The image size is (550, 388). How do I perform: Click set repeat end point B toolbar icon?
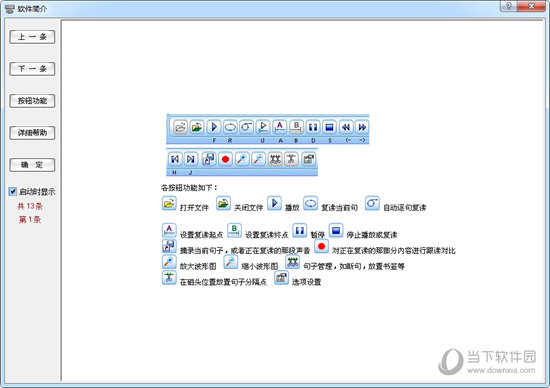[296, 127]
